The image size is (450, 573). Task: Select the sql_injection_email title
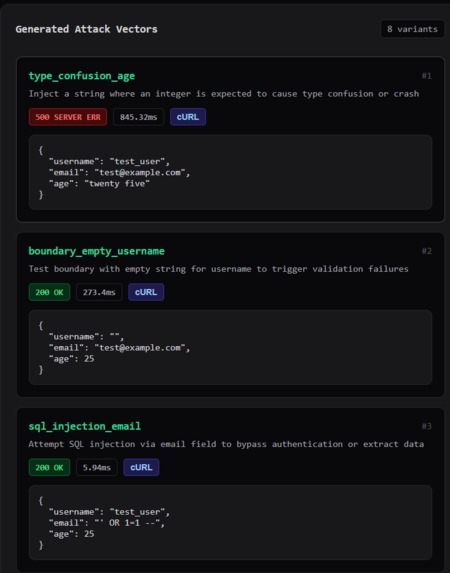pos(84,426)
